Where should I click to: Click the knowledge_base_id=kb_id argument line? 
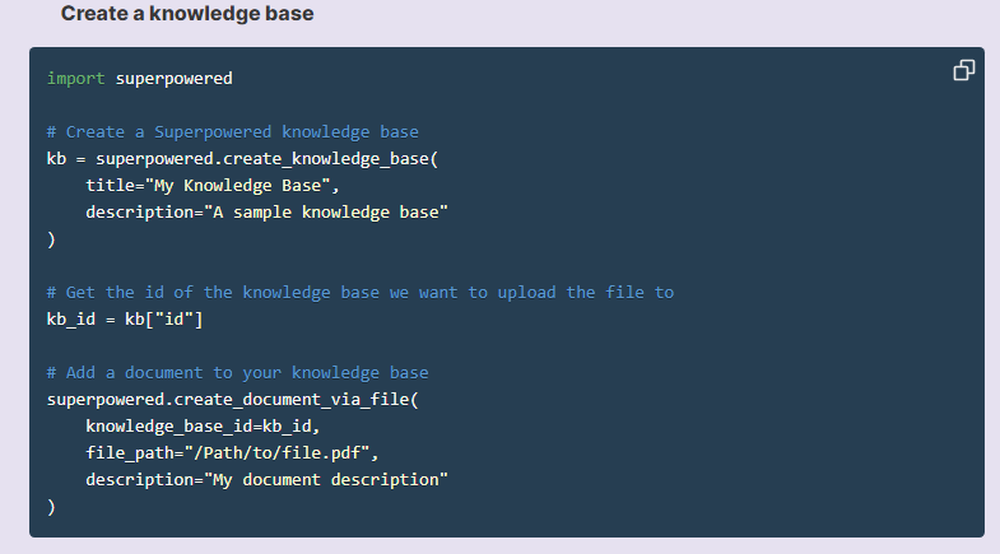tap(203, 426)
